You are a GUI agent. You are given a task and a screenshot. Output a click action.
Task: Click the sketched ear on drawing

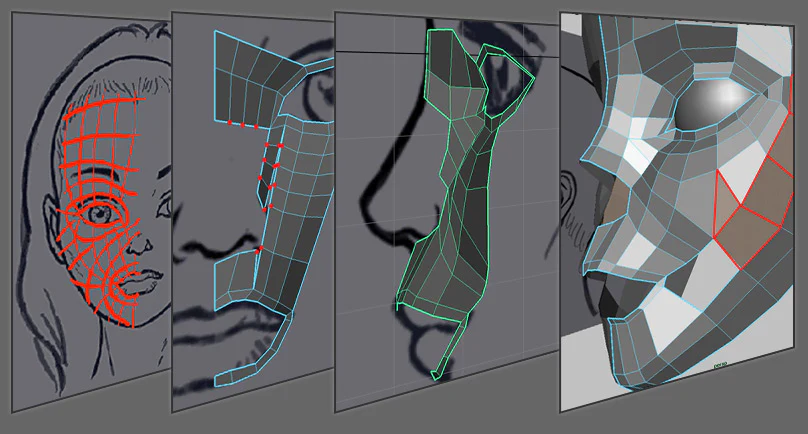click(x=52, y=222)
